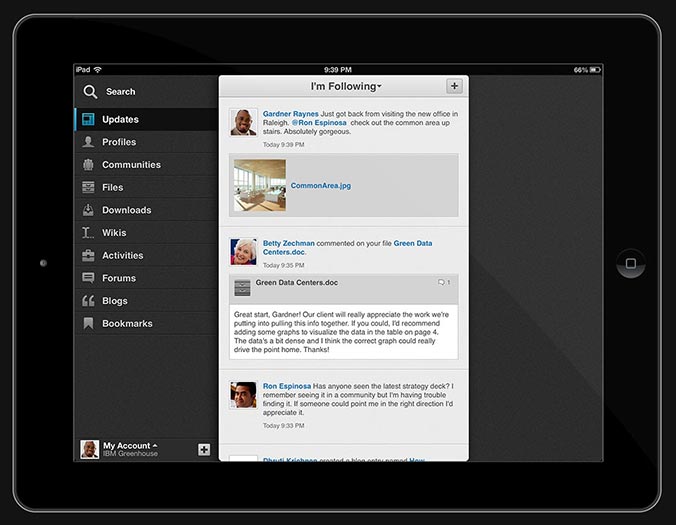Open the Profiles section icon
The height and width of the screenshot is (525, 676).
pos(89,142)
